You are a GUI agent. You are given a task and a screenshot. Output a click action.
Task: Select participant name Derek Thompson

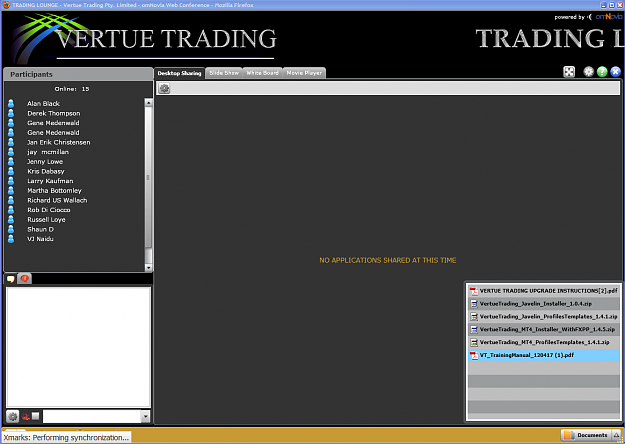54,113
